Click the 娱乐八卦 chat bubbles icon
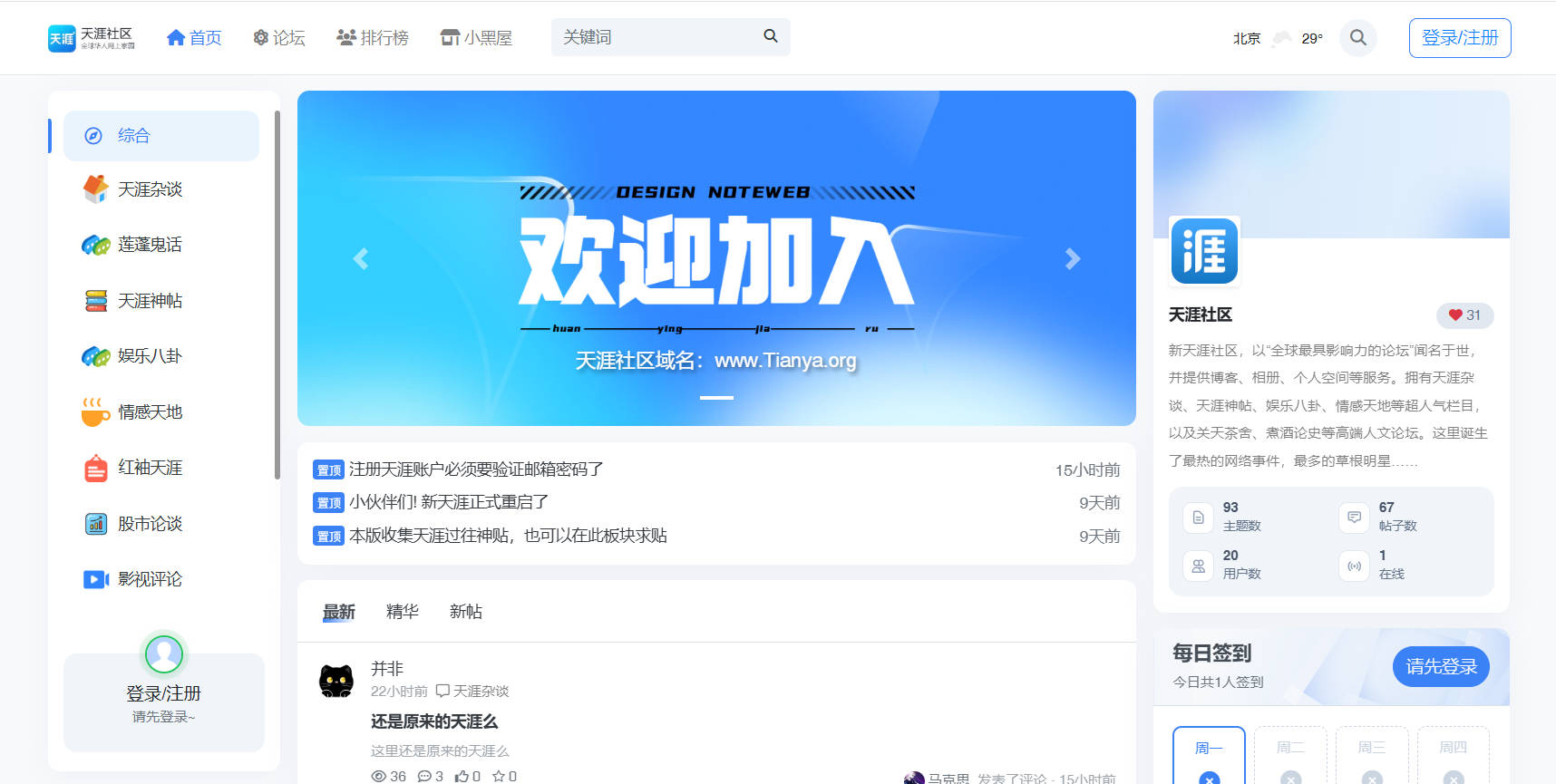1556x784 pixels. (x=96, y=356)
